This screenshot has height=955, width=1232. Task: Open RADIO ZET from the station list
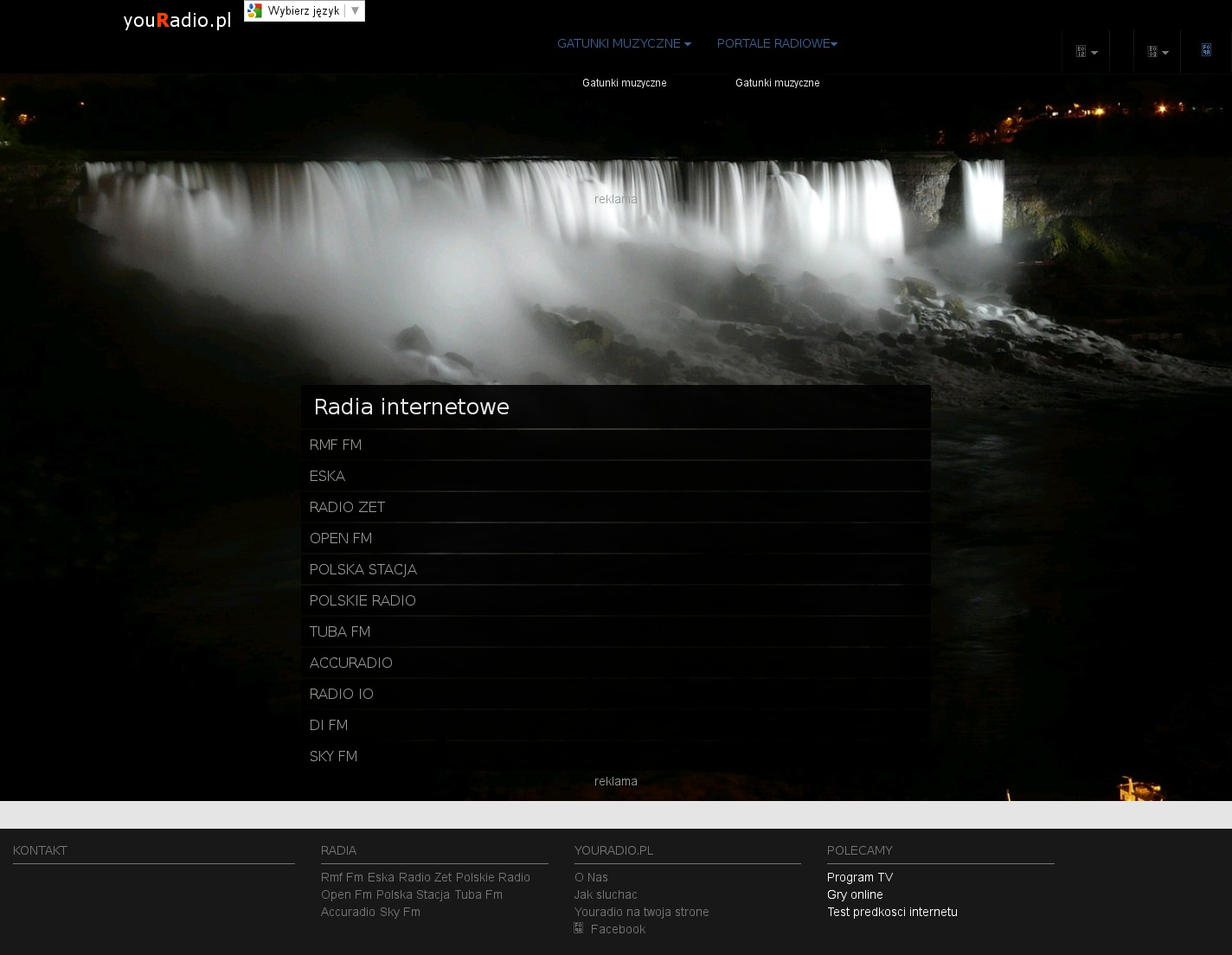347,507
